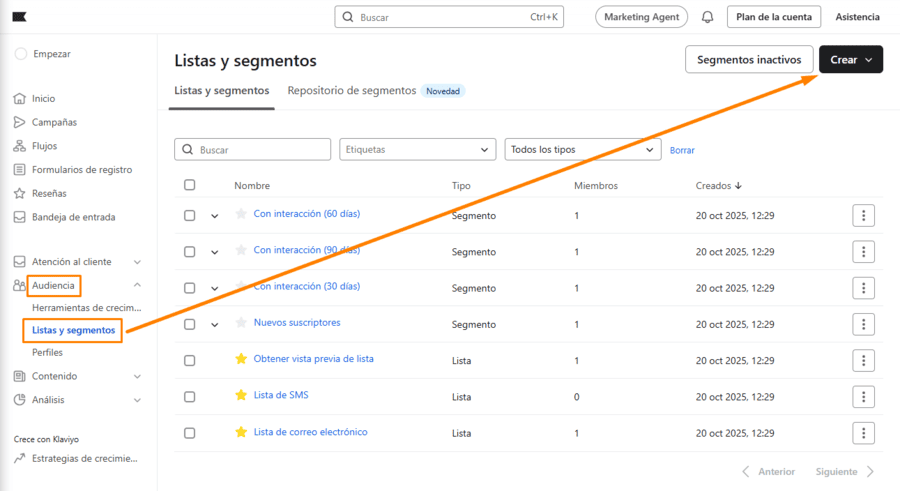Expand the Con interacción (90 días) row chevron
Screen dimensions: 900x491
214,253
